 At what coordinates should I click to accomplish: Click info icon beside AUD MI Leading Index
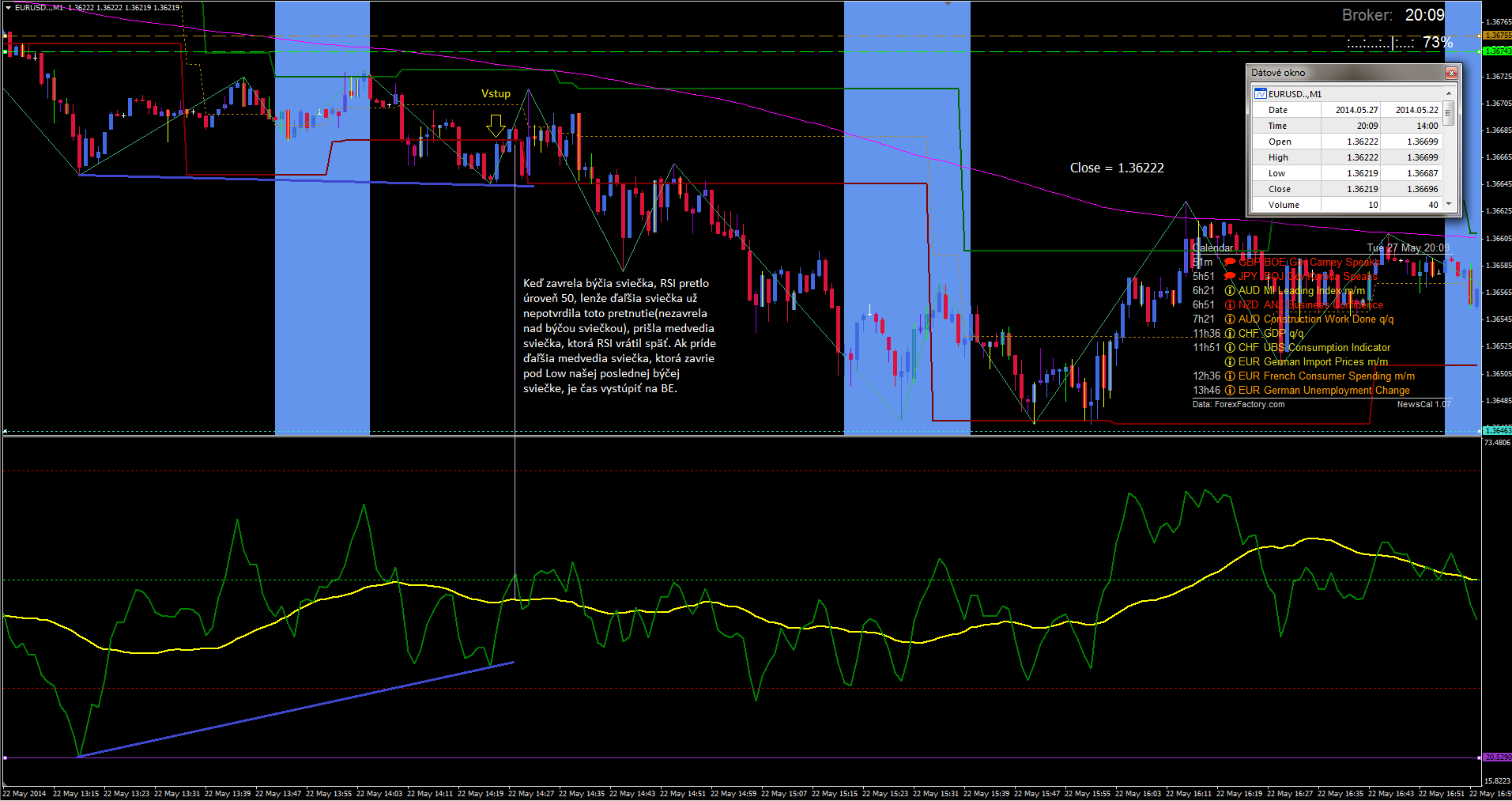click(x=1230, y=291)
